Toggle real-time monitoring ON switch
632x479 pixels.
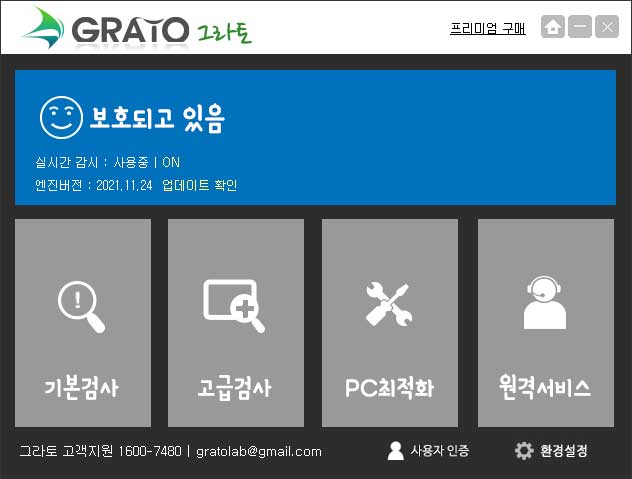click(x=171, y=162)
